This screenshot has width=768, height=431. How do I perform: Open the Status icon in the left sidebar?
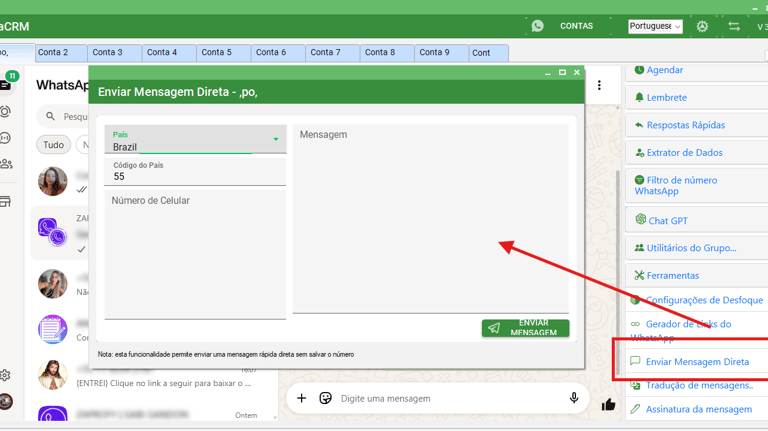[x=5, y=112]
